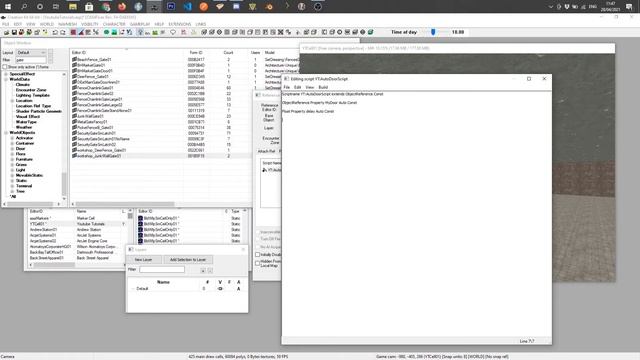Open the File menu in script editor
Image resolution: width=640 pixels, height=360 pixels.
tap(287, 87)
